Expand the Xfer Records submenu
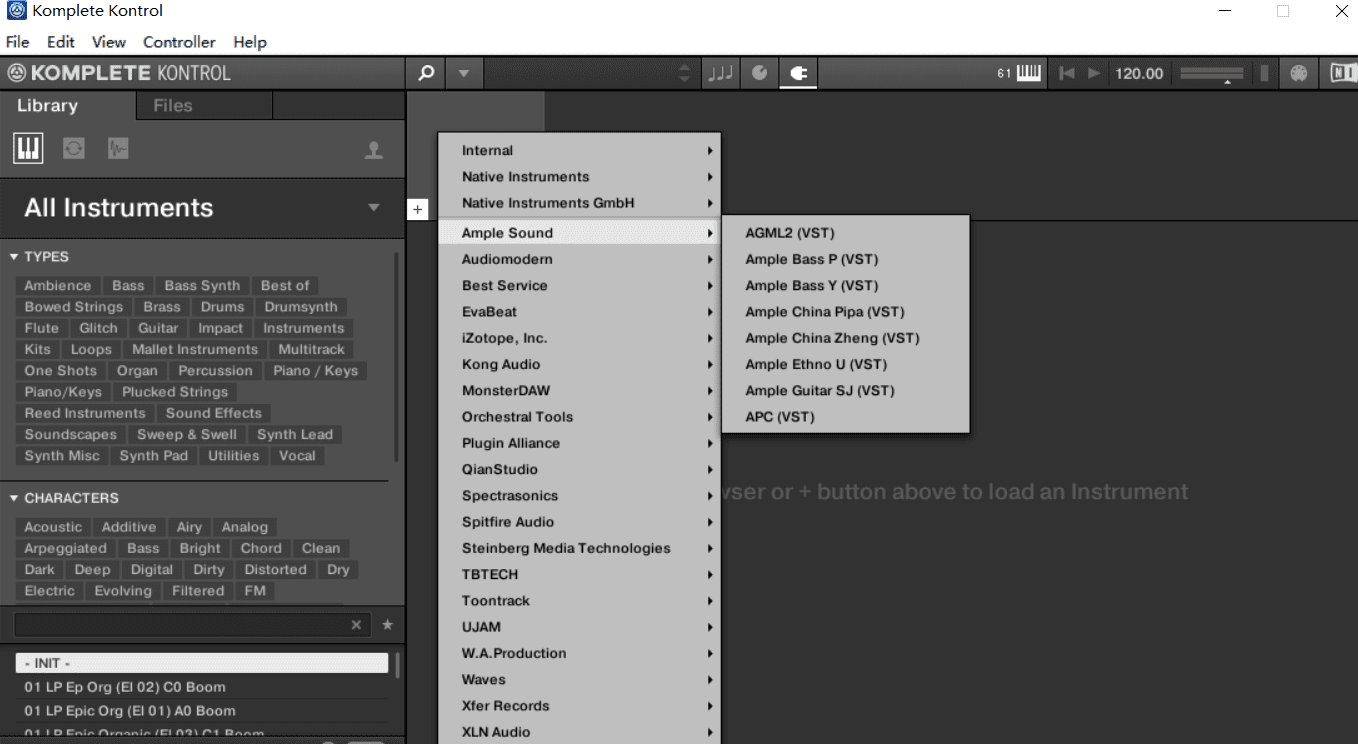Screen dimensions: 1358x744 click(579, 706)
